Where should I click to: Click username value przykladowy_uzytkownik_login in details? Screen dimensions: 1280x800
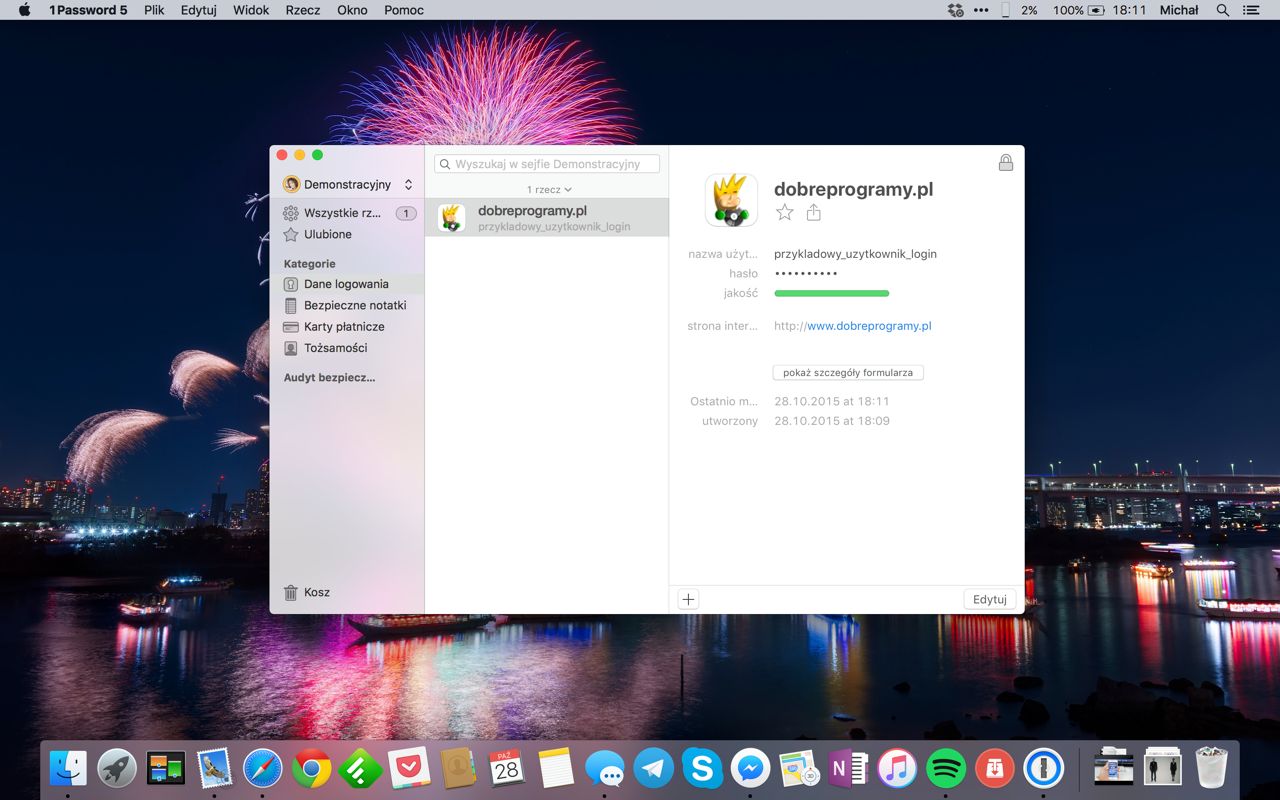coord(855,254)
